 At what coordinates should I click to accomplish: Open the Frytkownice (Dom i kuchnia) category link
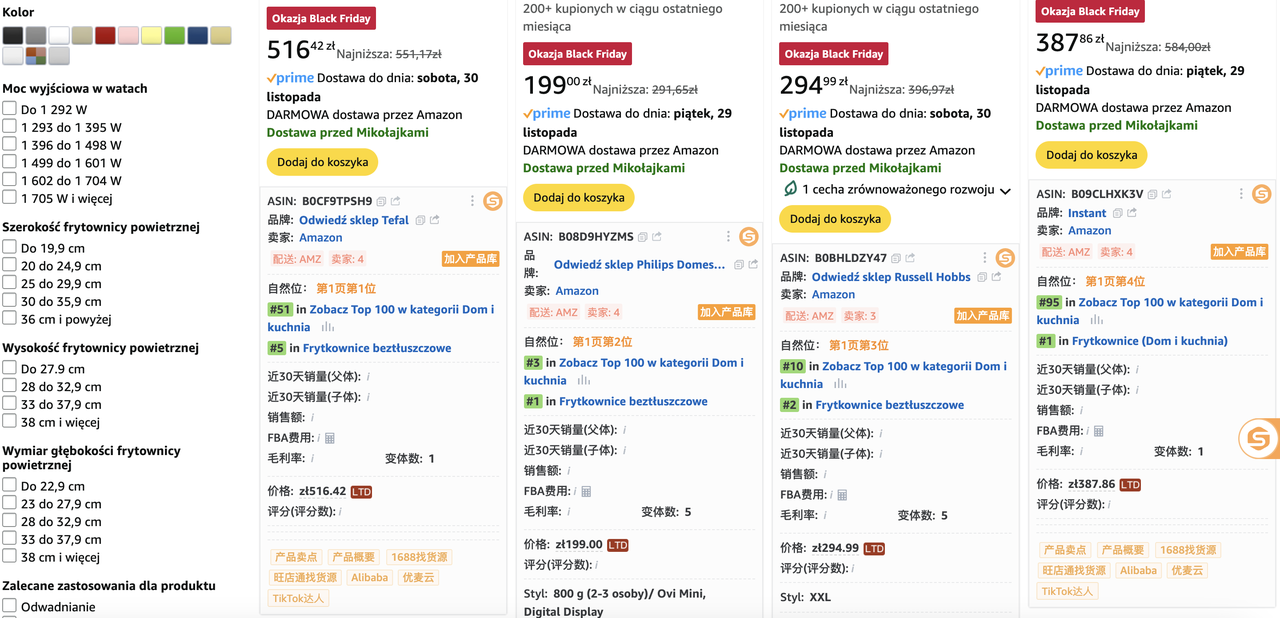pos(1149,341)
